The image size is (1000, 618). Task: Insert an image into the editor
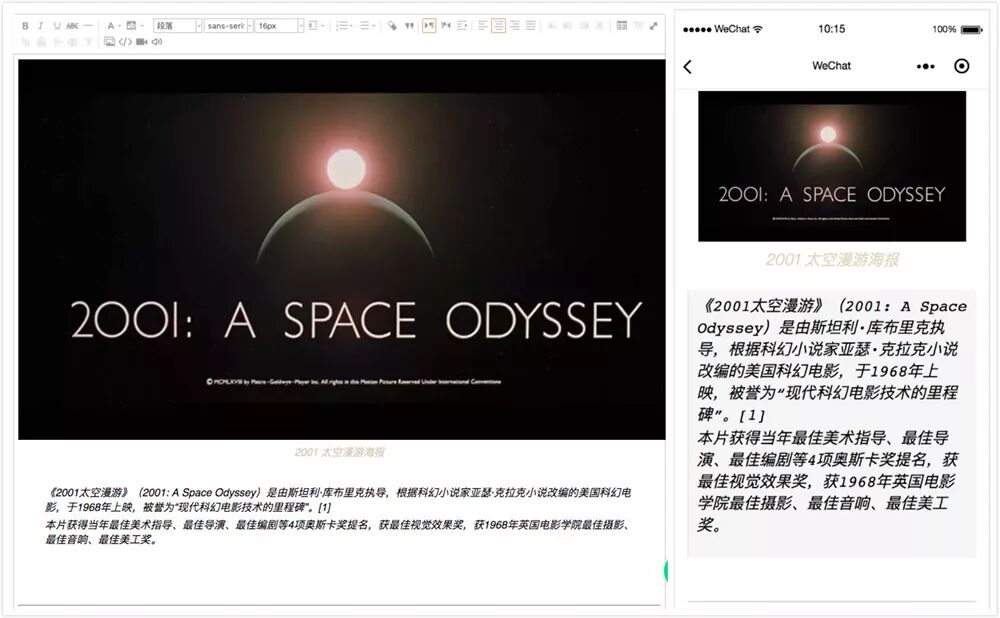[109, 42]
